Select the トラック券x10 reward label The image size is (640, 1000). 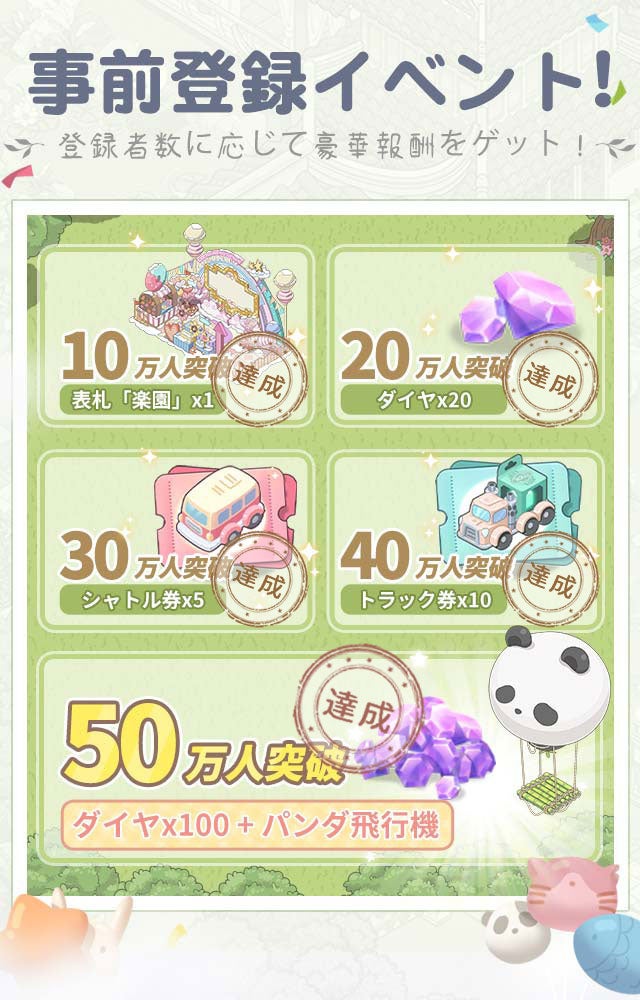click(424, 600)
